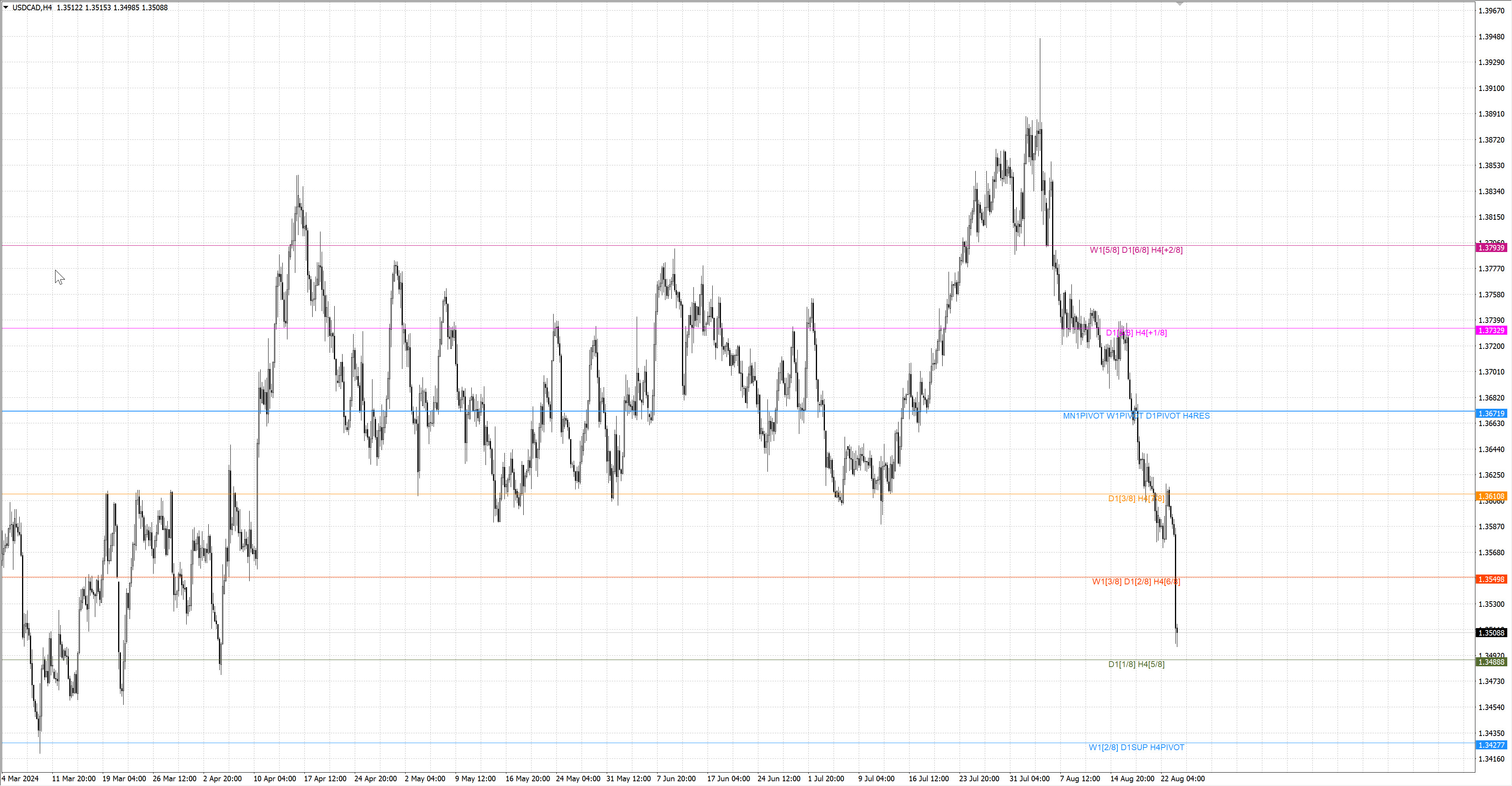Select the olive 1.34888 price tag
1512x786 pixels.
tap(1491, 662)
